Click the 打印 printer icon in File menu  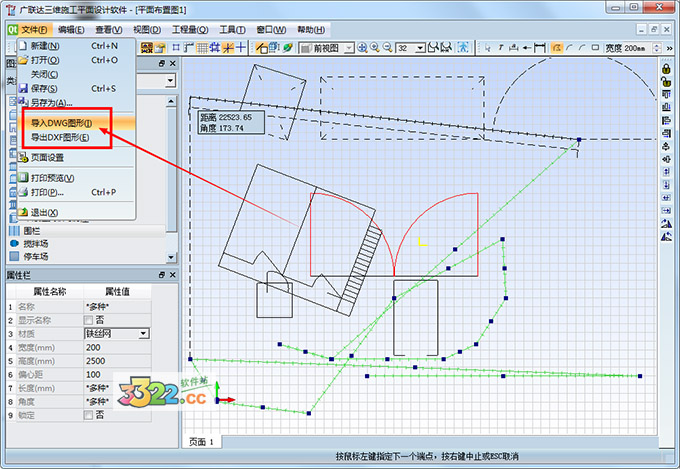coord(24,192)
